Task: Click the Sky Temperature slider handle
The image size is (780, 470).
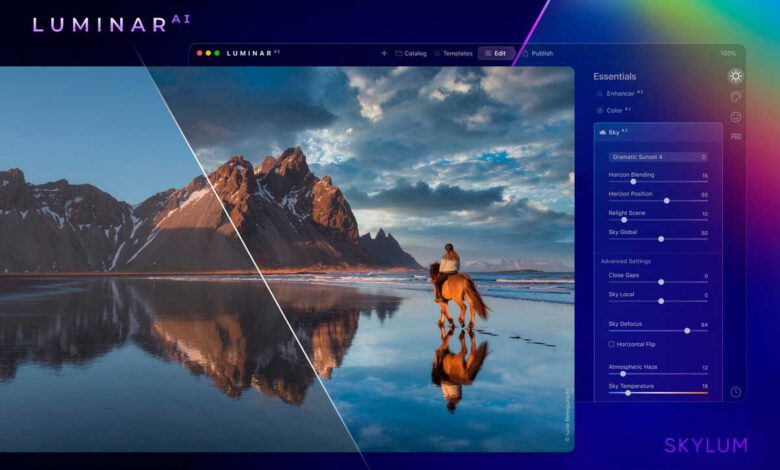Action: 628,393
